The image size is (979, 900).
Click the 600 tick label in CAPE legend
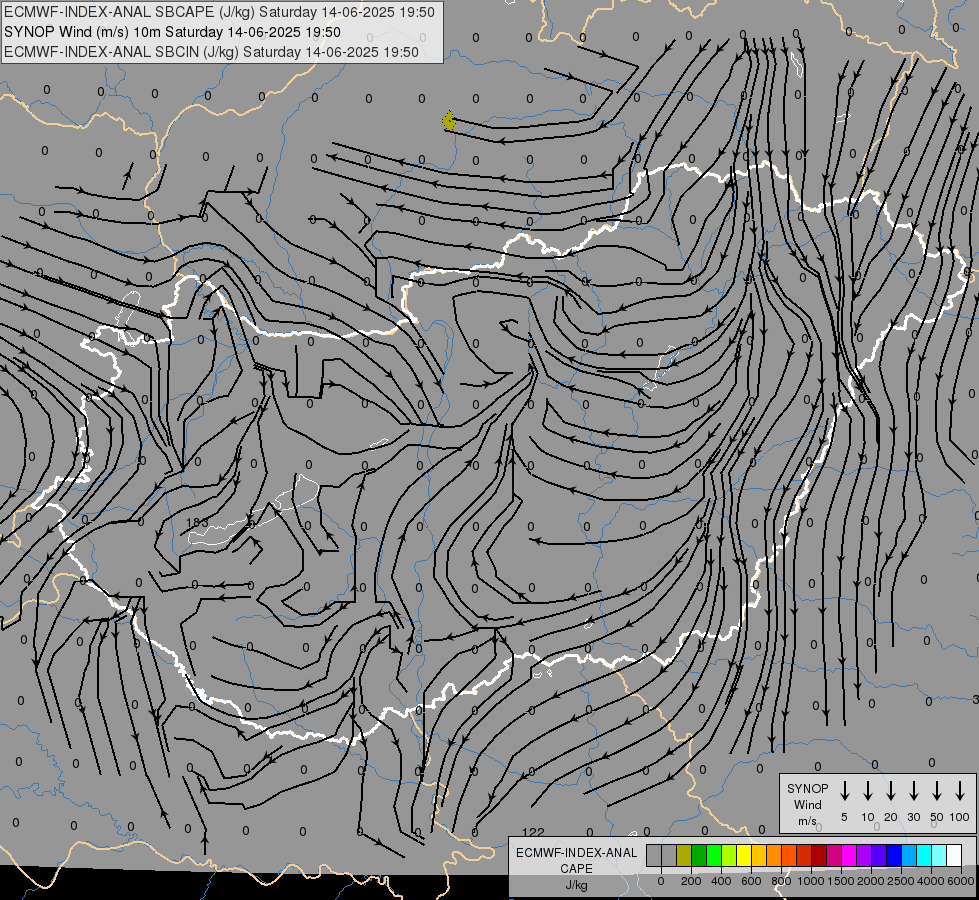751,881
